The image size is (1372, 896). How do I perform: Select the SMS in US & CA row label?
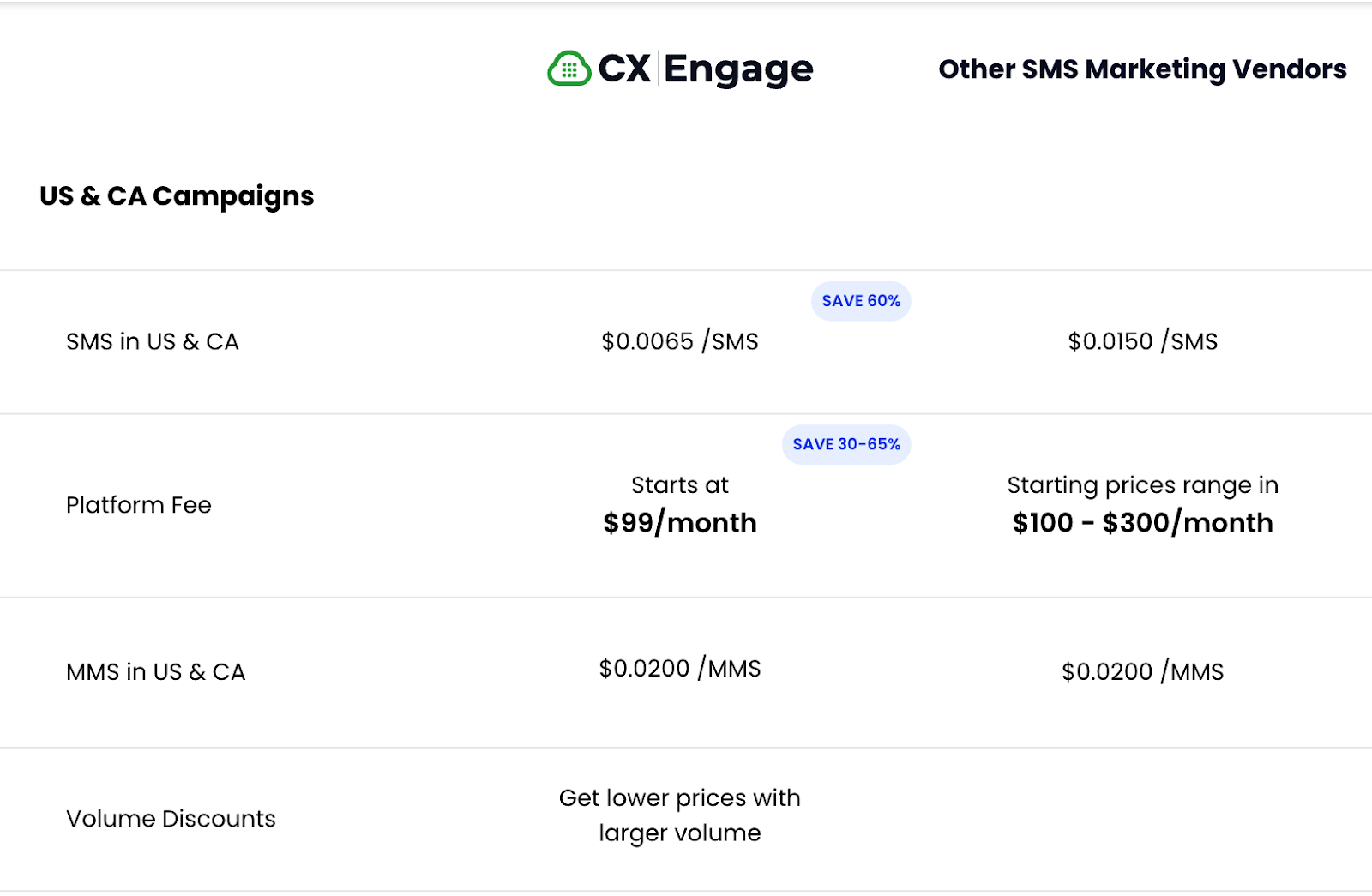[153, 341]
